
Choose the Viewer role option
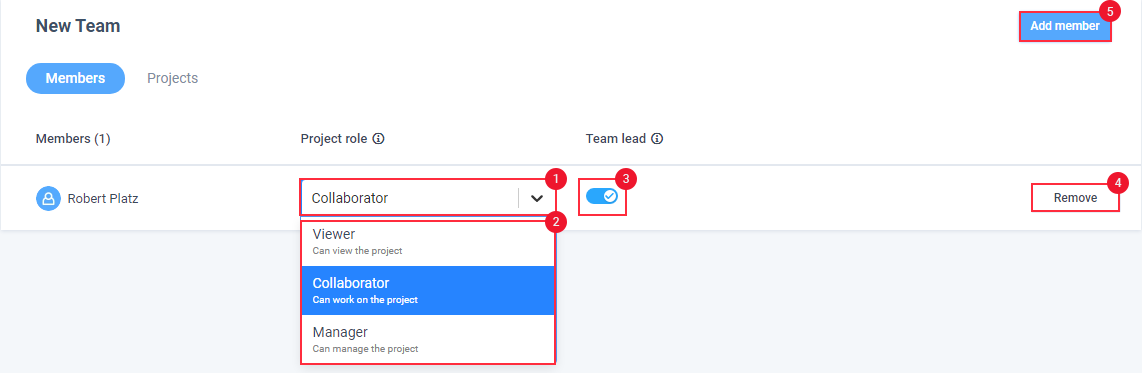[428, 243]
